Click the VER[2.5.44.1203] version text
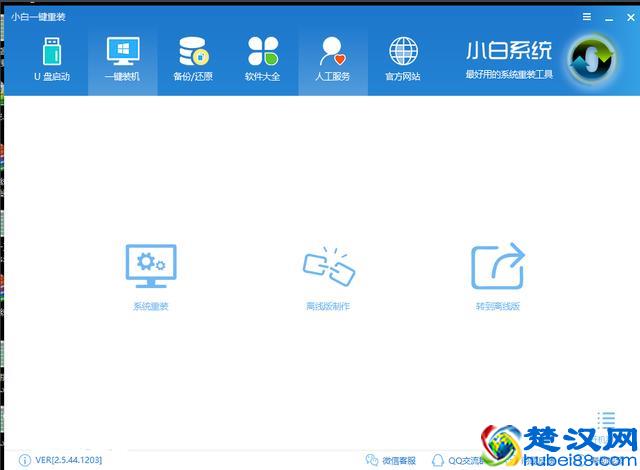Image resolution: width=640 pixels, height=470 pixels. (x=69, y=460)
